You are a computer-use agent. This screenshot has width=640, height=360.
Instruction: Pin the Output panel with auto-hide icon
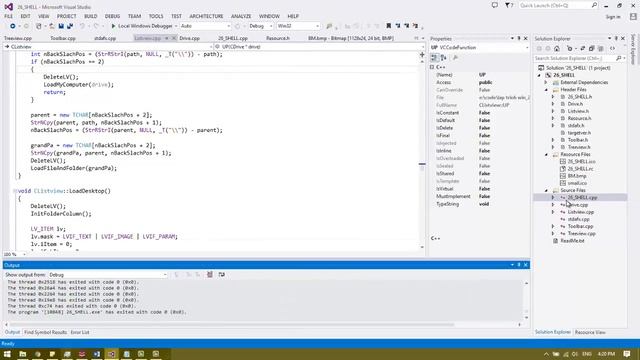point(519,265)
